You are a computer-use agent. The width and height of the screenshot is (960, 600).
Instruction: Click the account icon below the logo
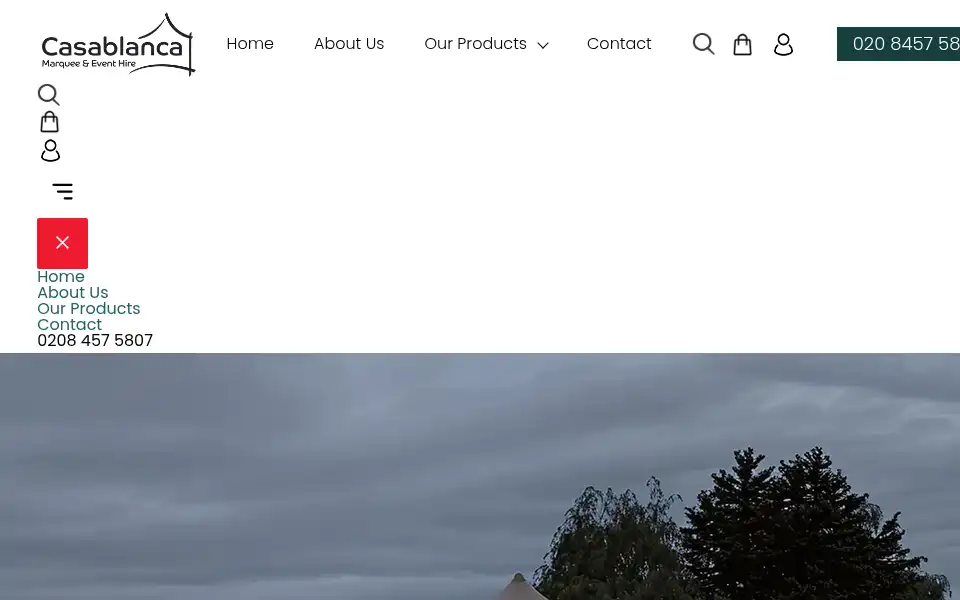click(50, 150)
